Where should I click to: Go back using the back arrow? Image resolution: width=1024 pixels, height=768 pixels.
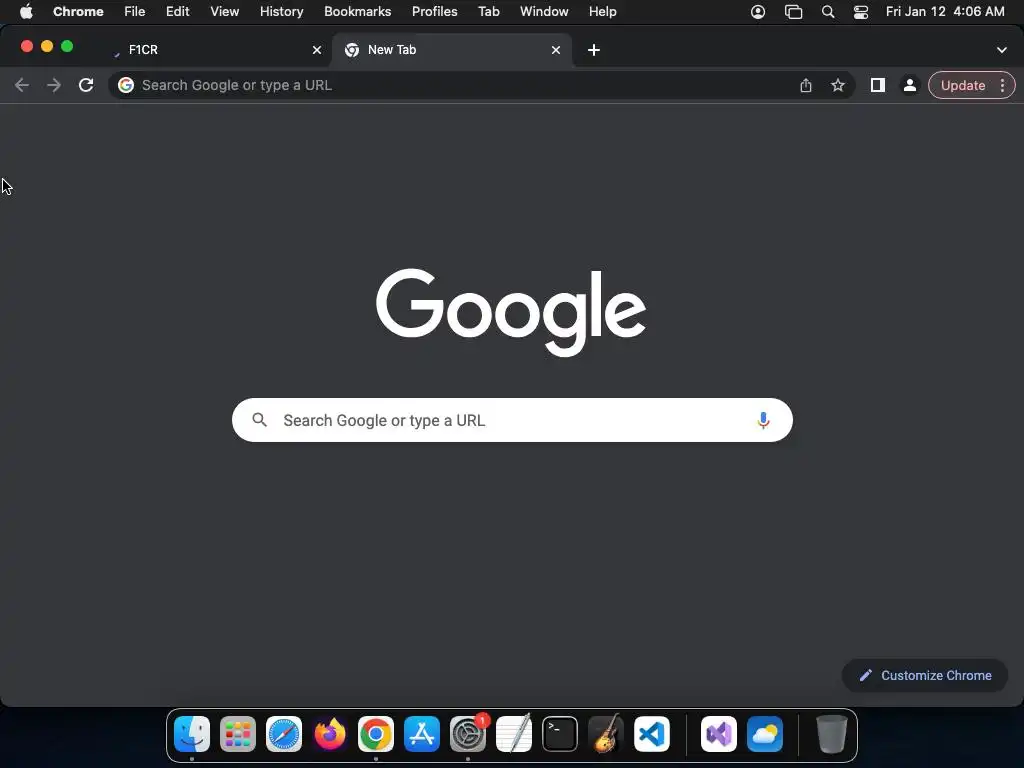[x=22, y=86]
